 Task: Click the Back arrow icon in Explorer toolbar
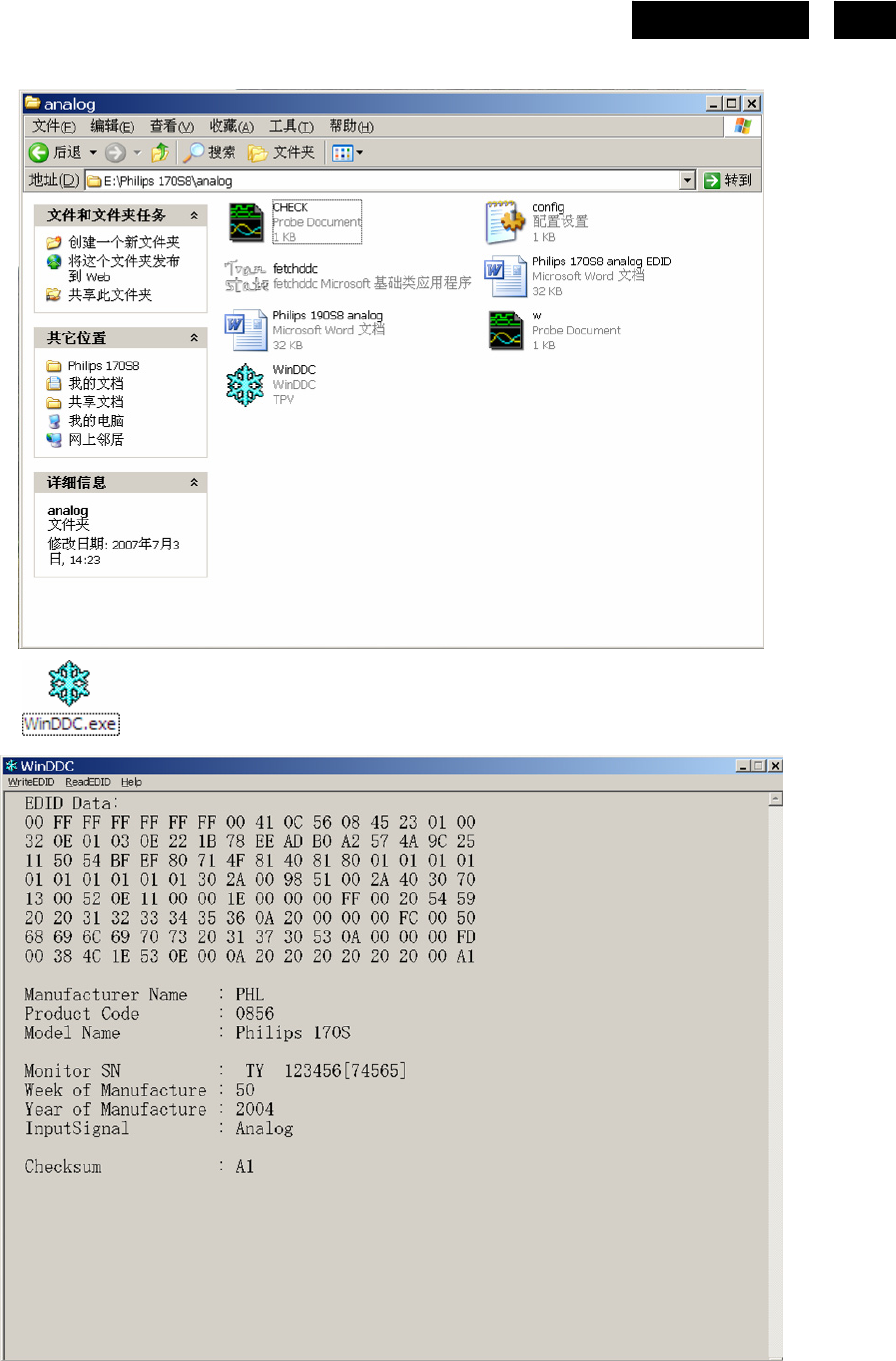point(38,152)
